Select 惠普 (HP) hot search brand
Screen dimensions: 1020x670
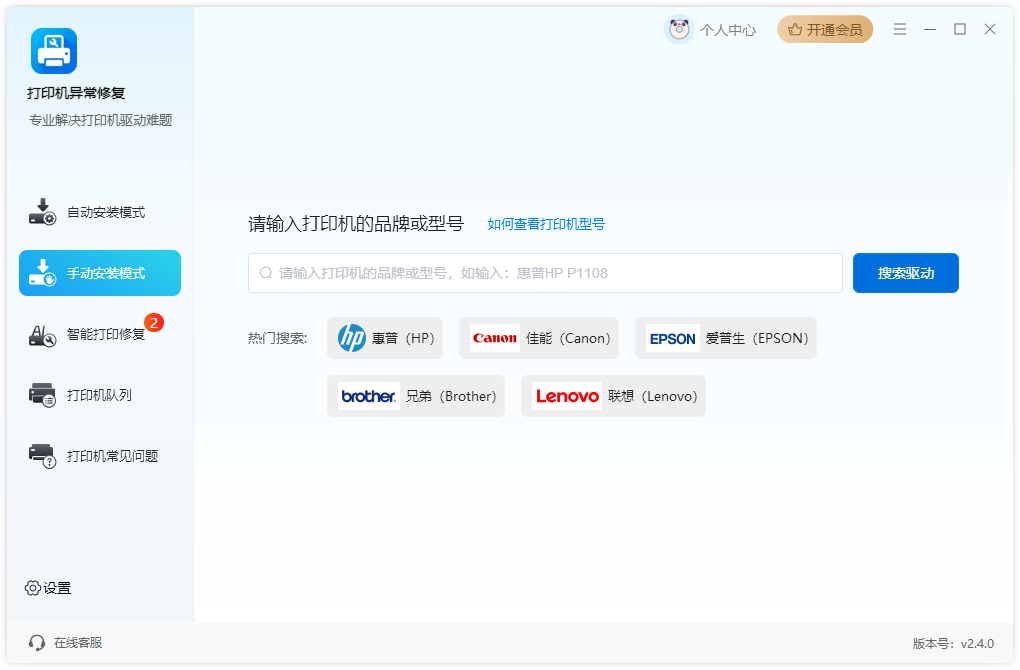(385, 338)
